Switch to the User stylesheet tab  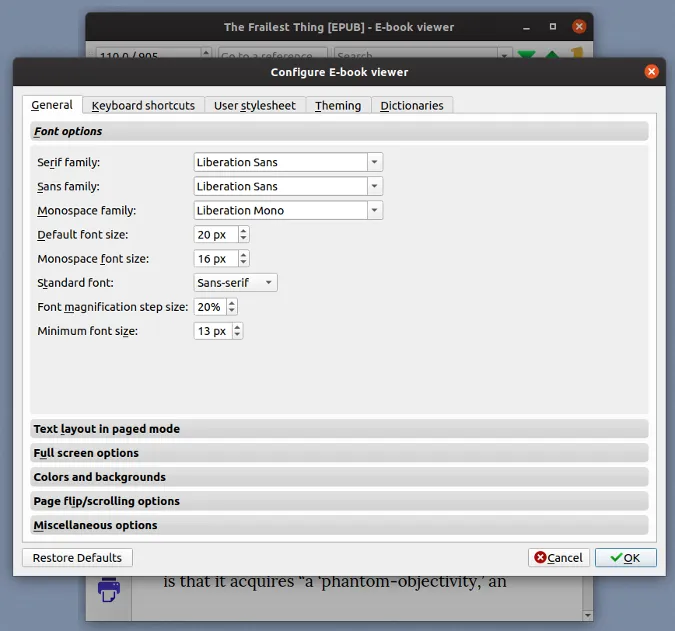[254, 105]
